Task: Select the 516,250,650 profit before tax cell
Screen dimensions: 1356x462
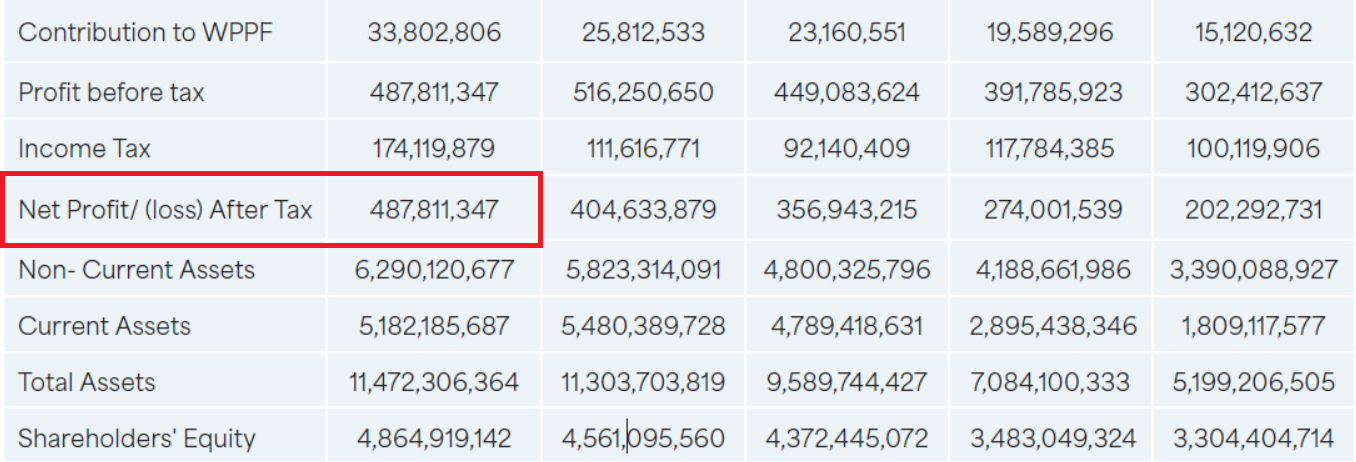Action: [643, 93]
